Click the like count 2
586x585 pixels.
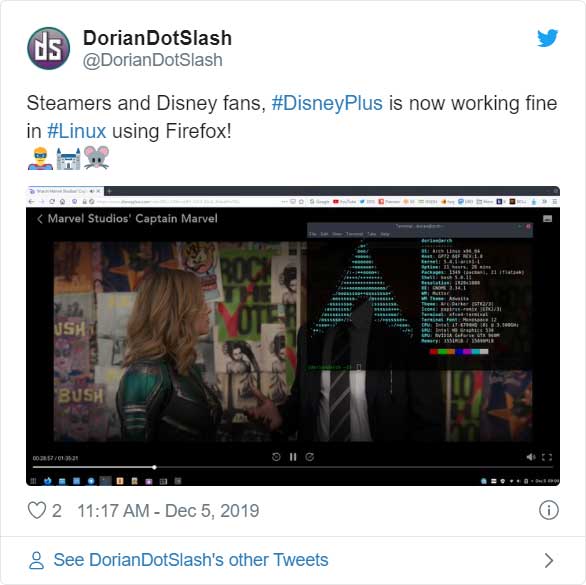point(57,511)
